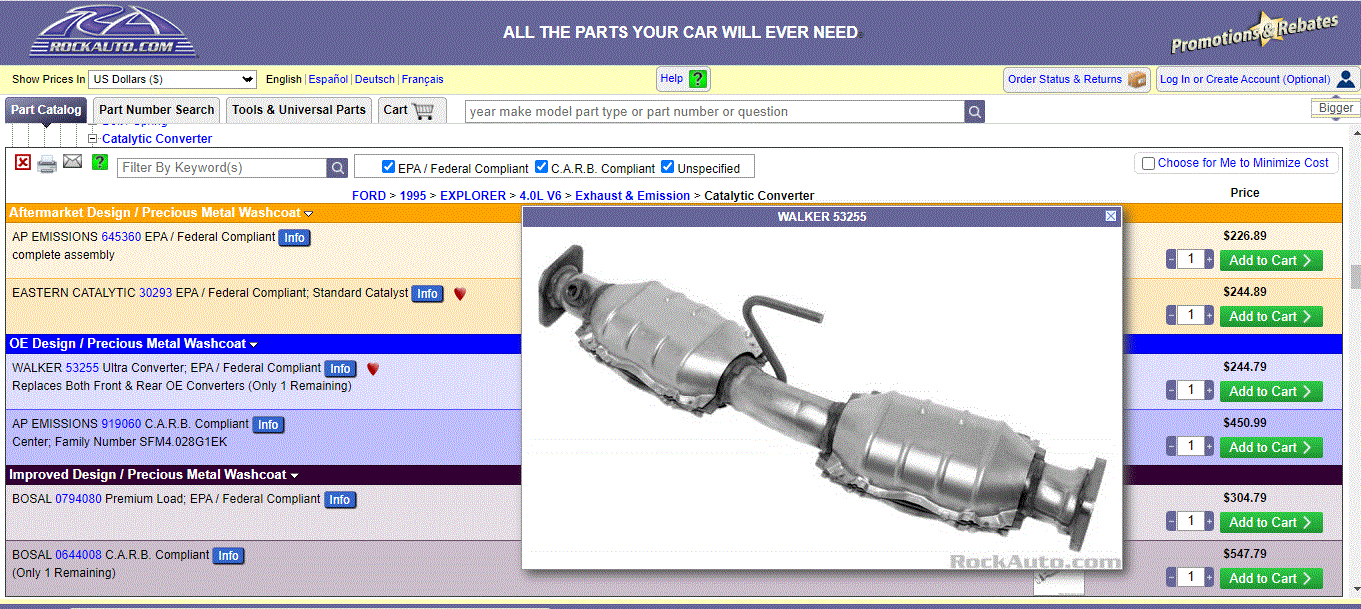
Task: Click the red X close catalog icon
Action: tap(22, 162)
